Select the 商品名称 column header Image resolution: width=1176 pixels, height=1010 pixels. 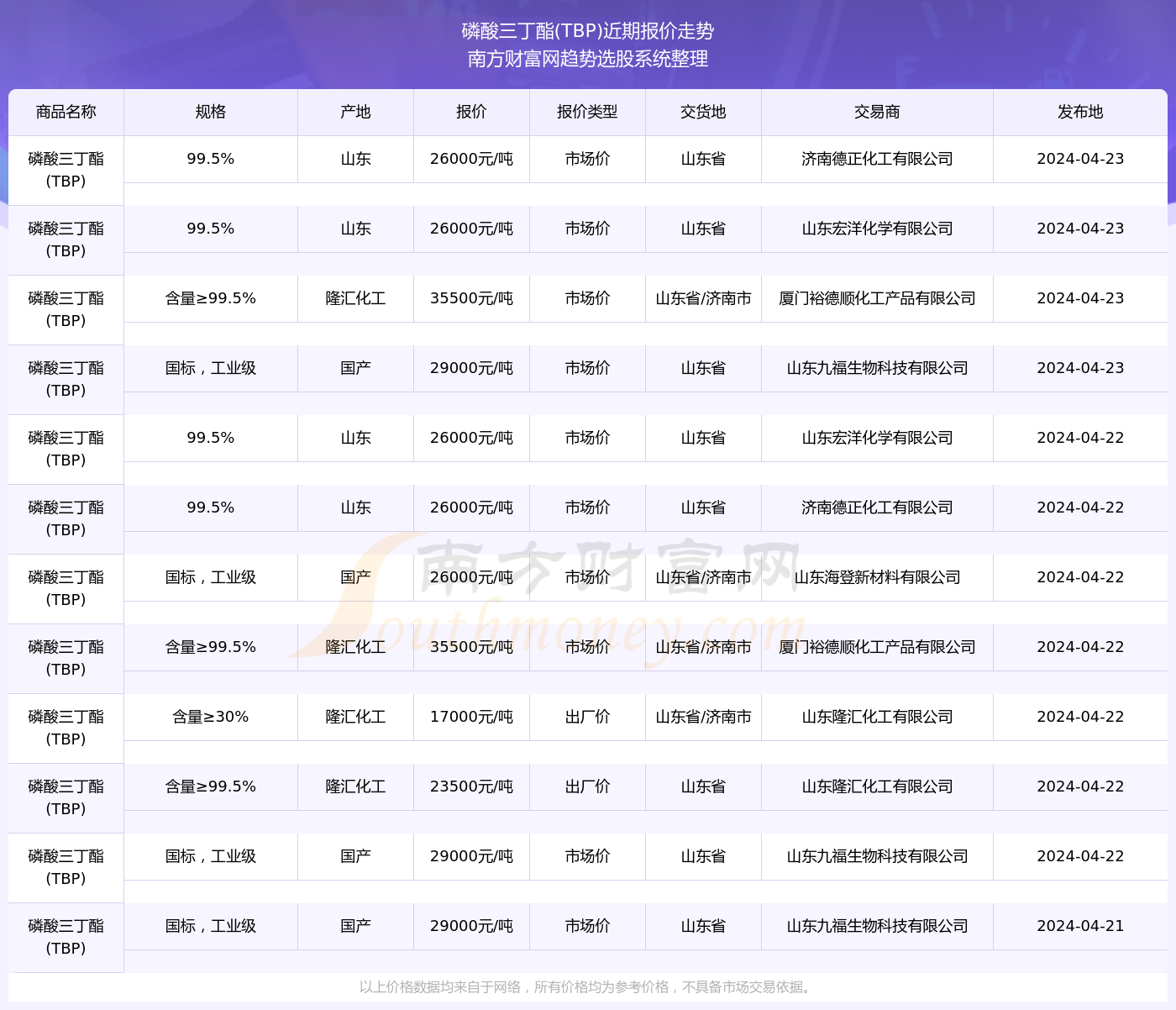[x=66, y=112]
